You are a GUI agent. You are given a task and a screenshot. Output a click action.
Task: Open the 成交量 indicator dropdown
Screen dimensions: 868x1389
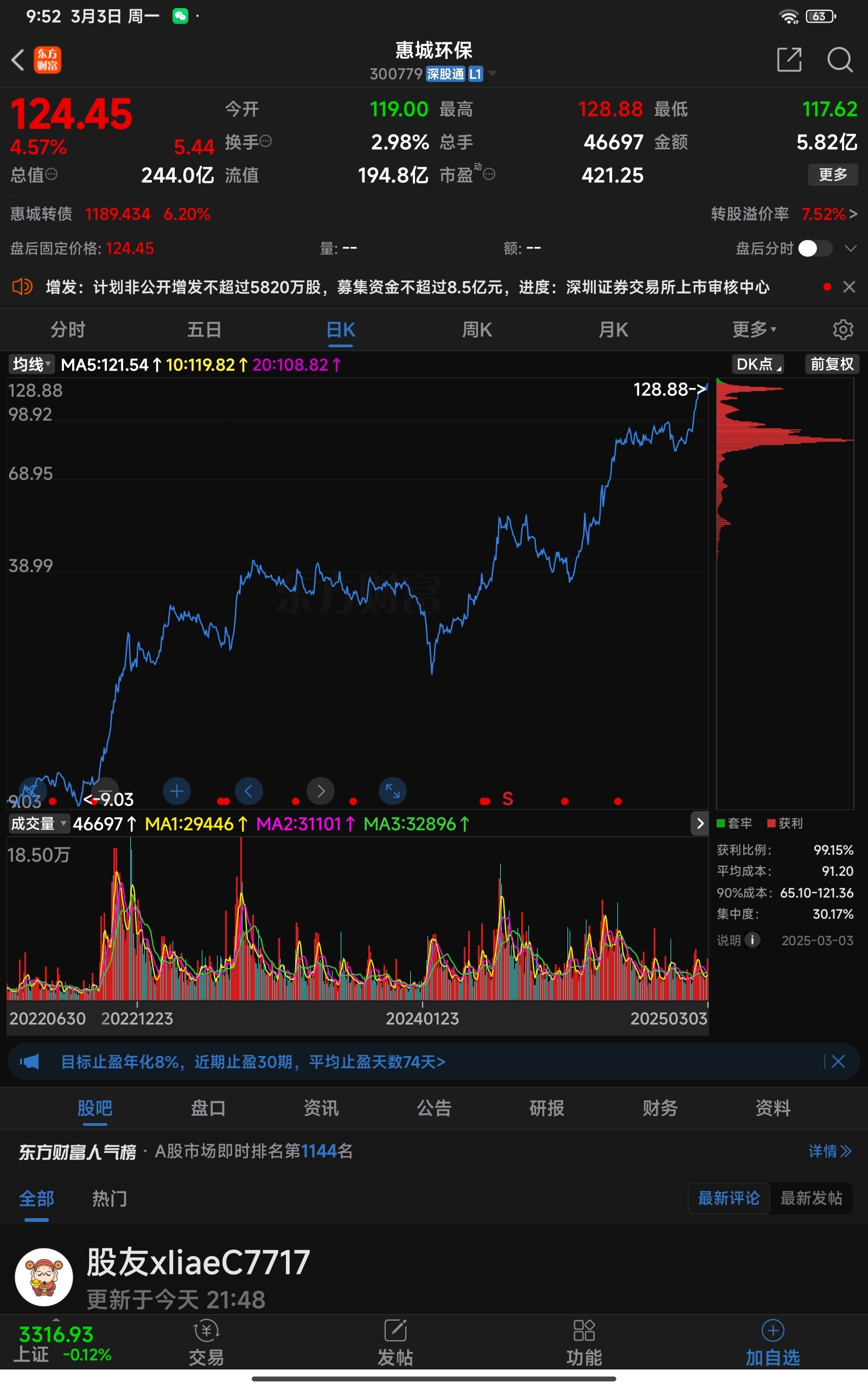coord(39,824)
